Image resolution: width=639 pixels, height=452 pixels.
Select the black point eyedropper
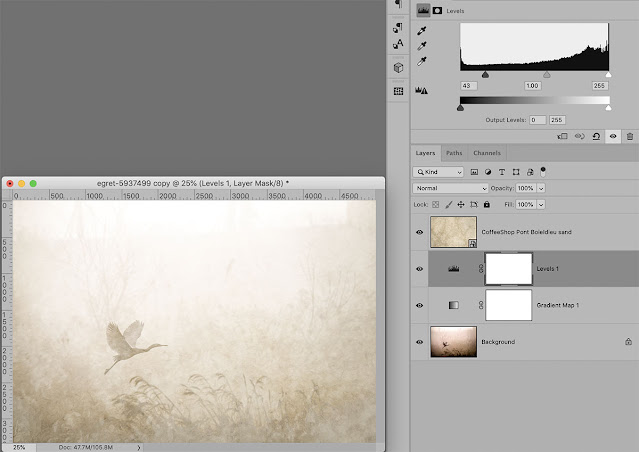(421, 31)
